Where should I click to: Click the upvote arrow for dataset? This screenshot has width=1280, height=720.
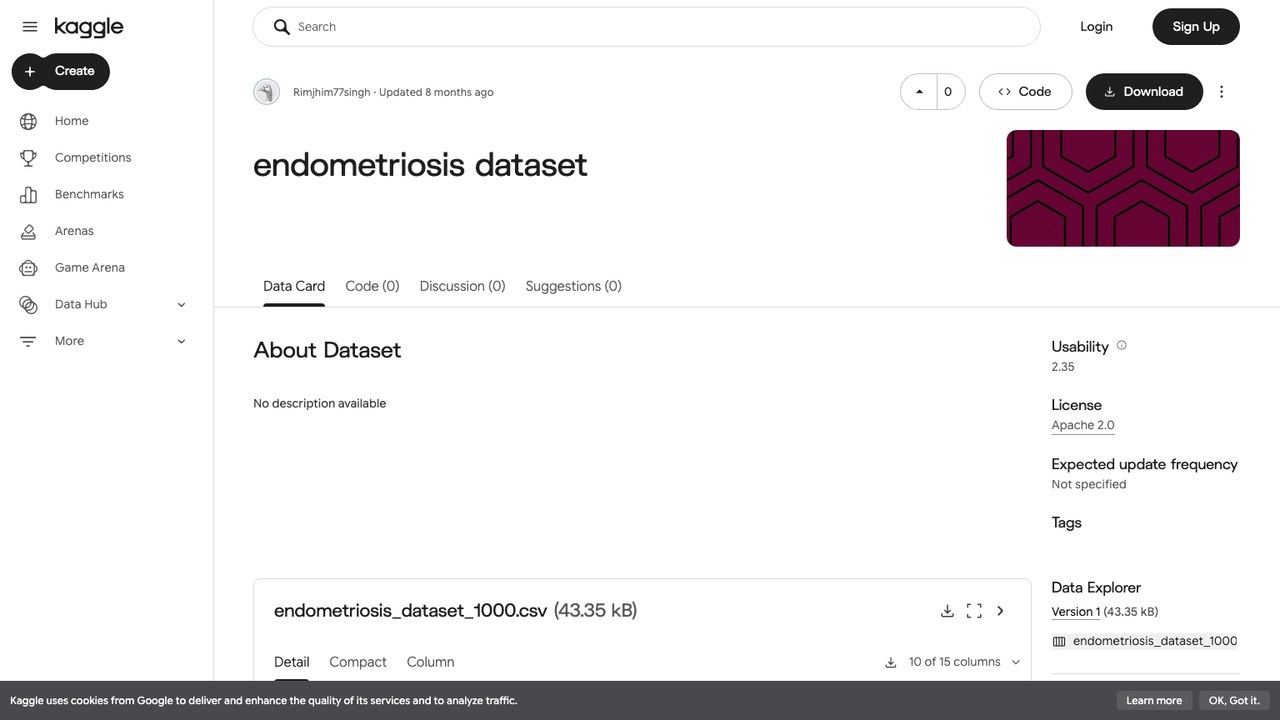point(919,92)
